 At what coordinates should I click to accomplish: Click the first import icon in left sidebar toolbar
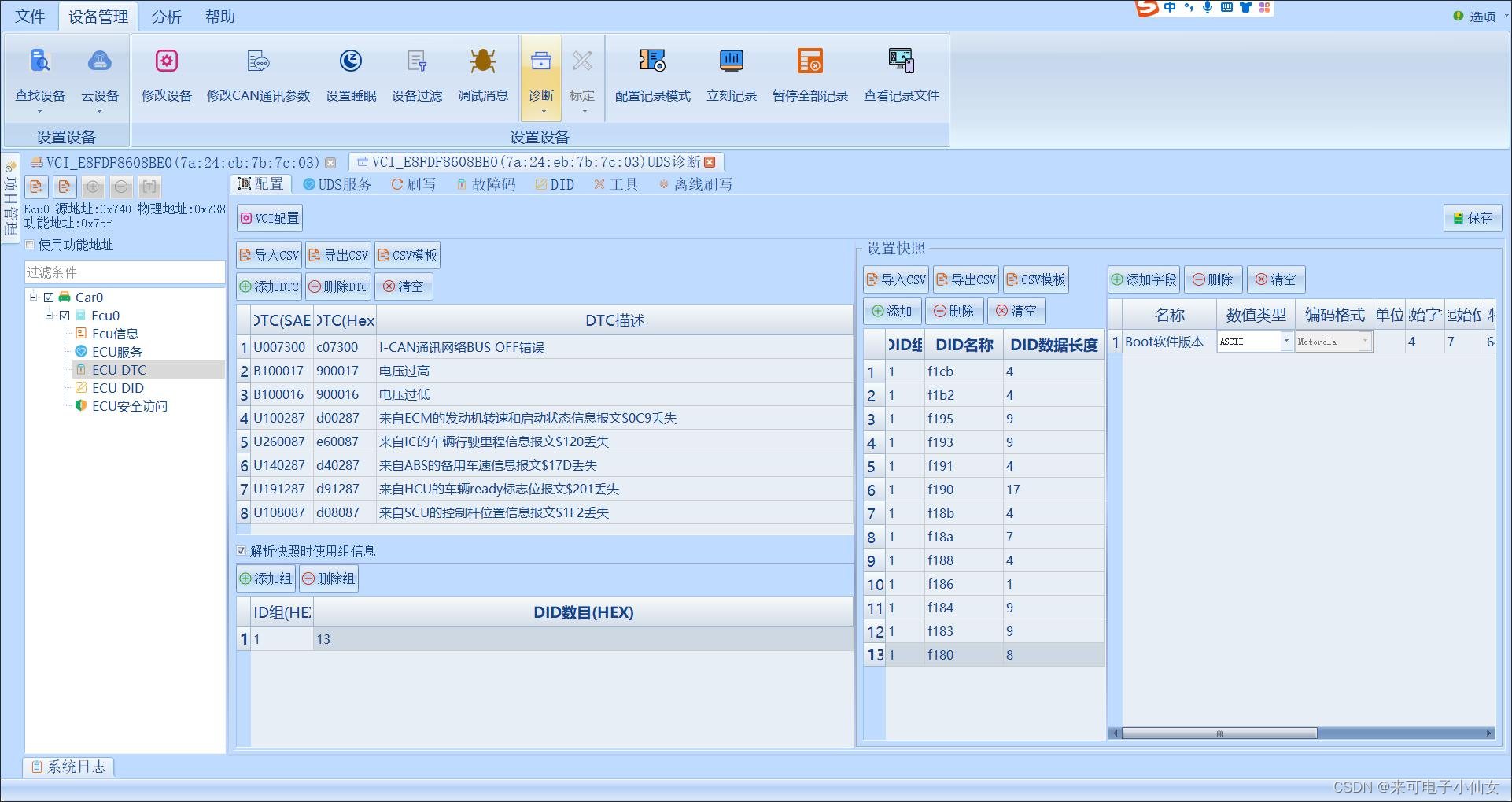pyautogui.click(x=36, y=187)
